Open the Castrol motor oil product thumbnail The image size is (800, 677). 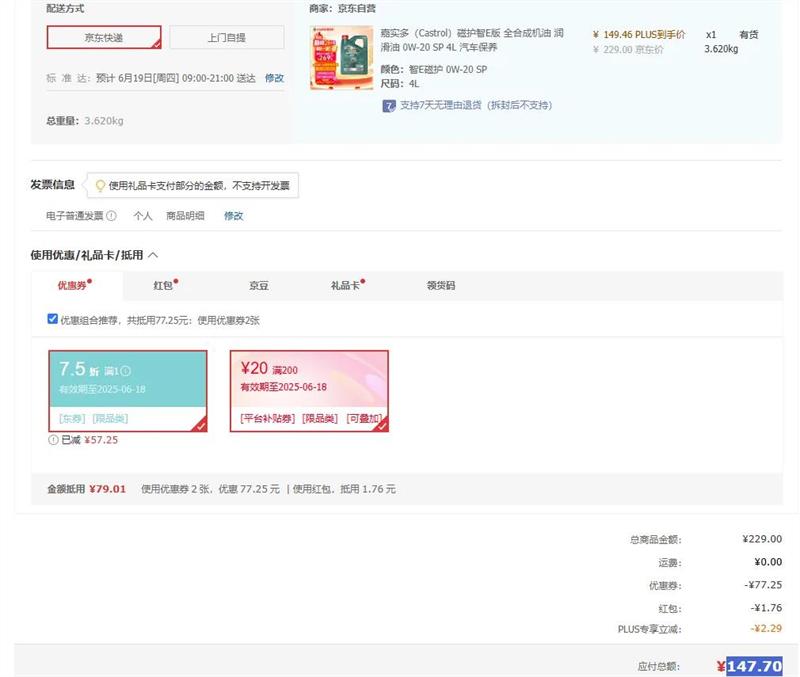point(341,58)
